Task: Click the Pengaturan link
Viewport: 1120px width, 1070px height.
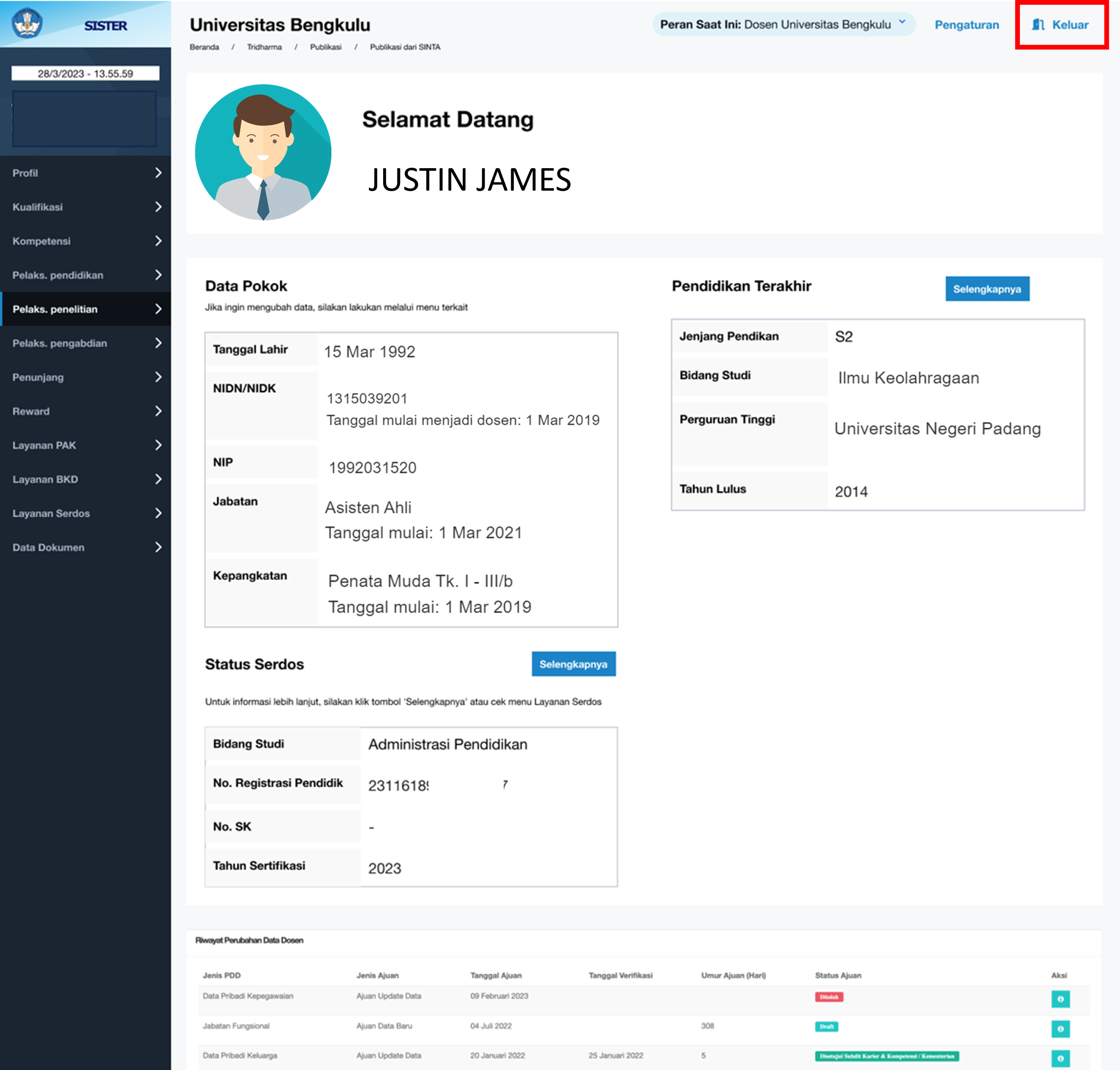Action: click(x=966, y=25)
